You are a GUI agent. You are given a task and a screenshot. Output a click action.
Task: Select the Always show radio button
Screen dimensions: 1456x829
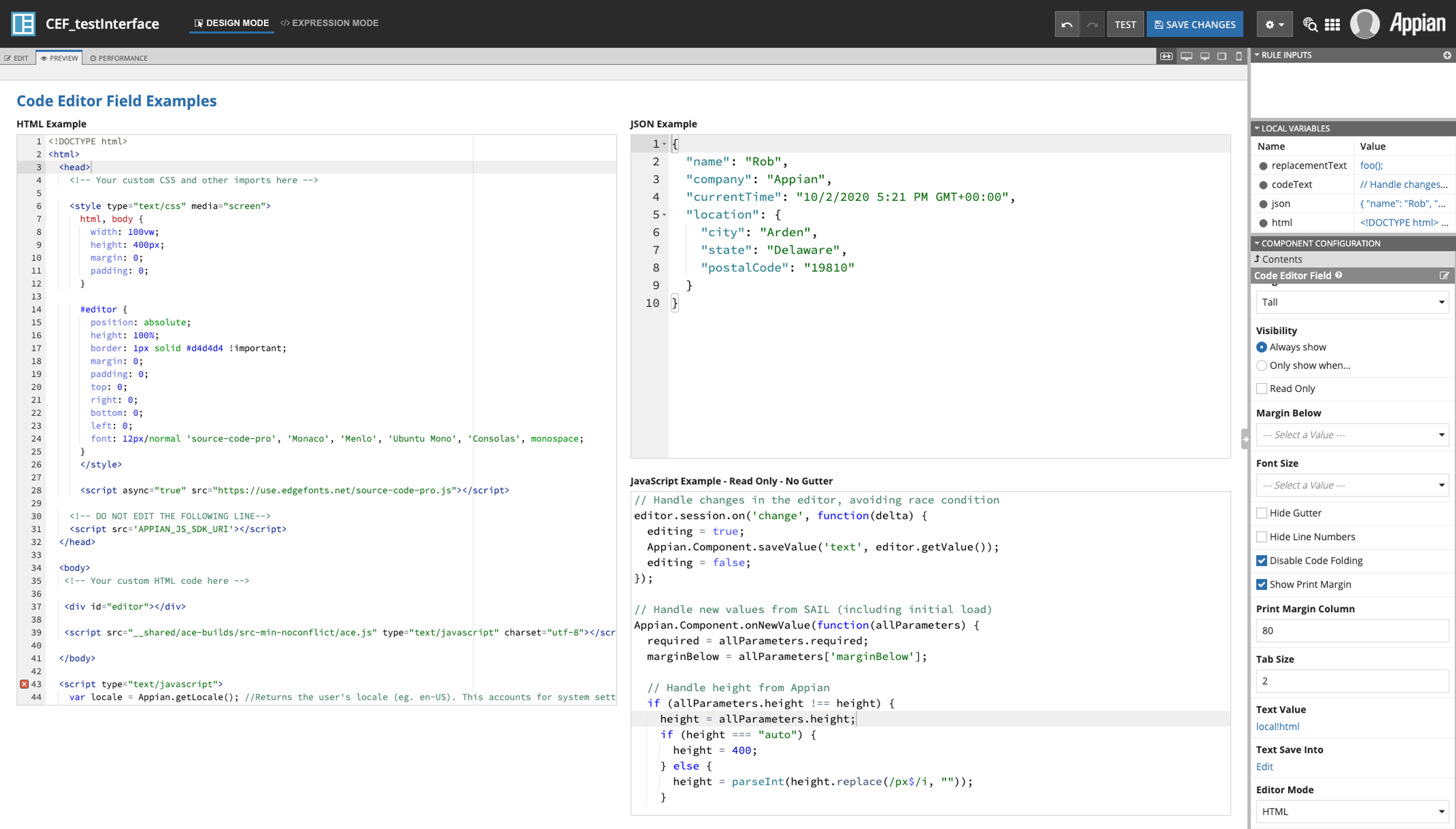[x=1261, y=347]
